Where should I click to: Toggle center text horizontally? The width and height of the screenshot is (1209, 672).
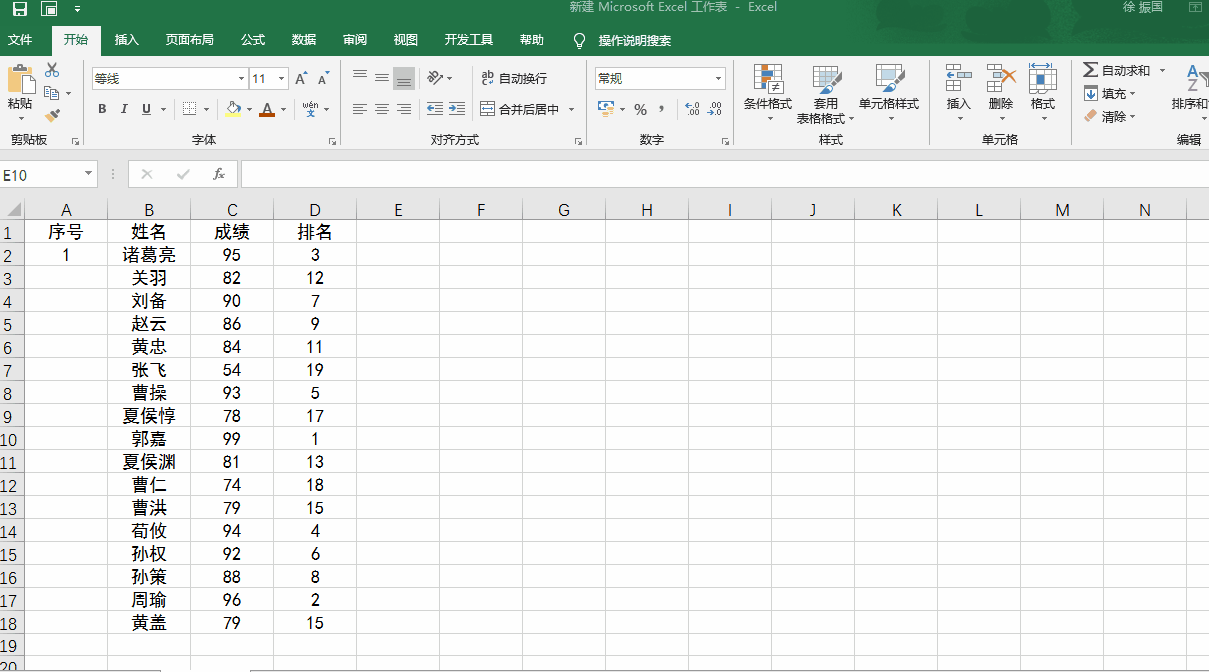pyautogui.click(x=382, y=109)
